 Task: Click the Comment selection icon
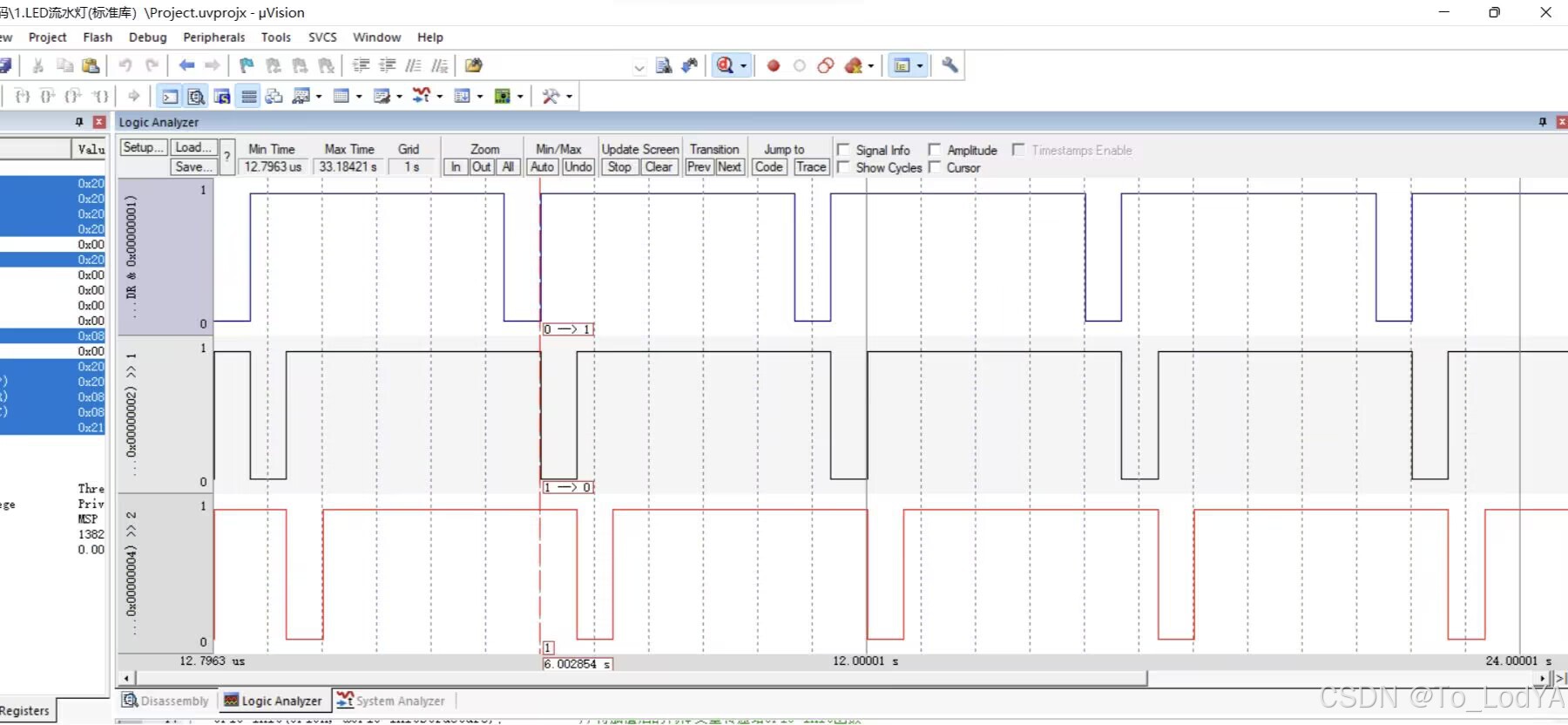pyautogui.click(x=414, y=65)
